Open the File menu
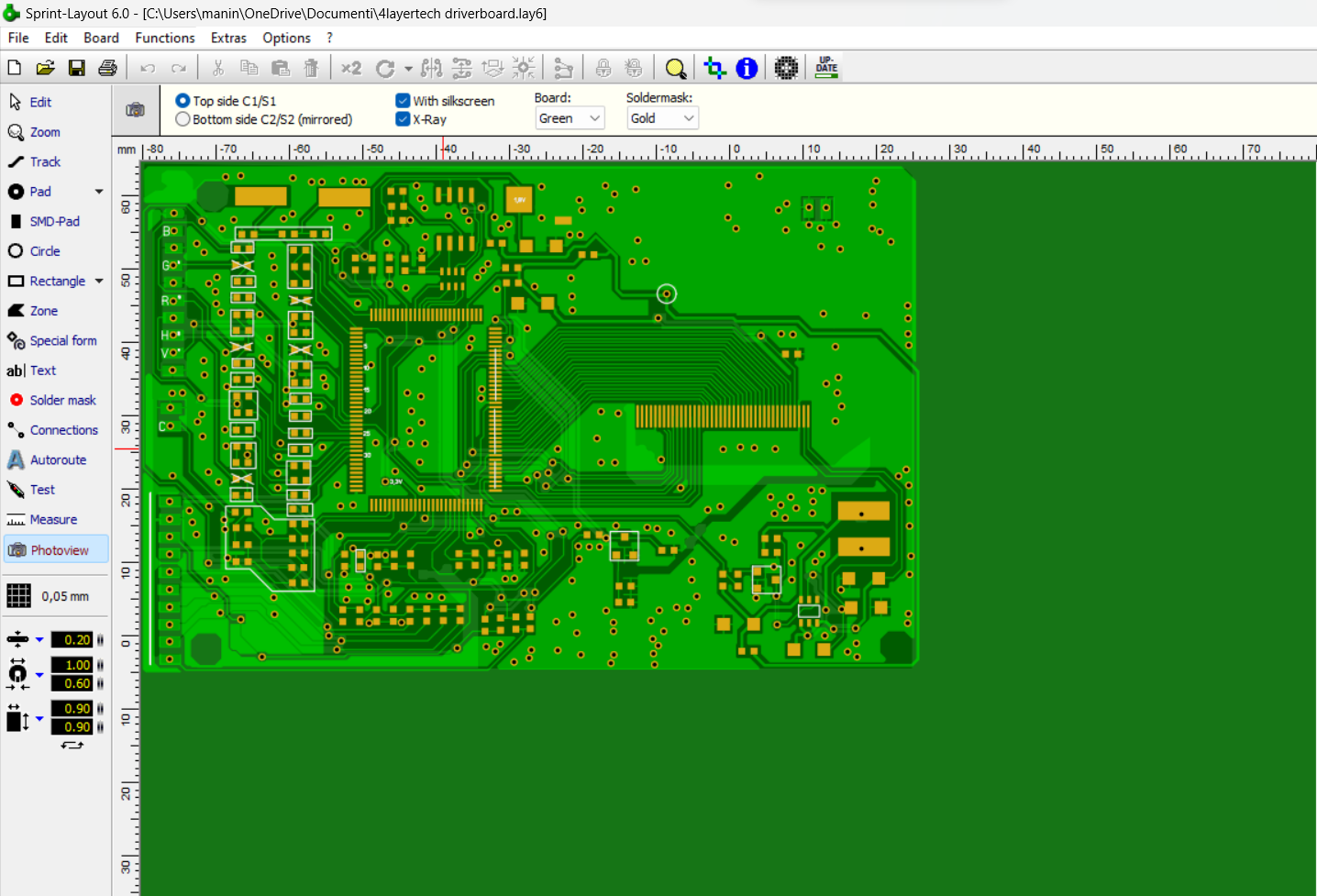Viewport: 1317px width, 896px height. point(18,38)
